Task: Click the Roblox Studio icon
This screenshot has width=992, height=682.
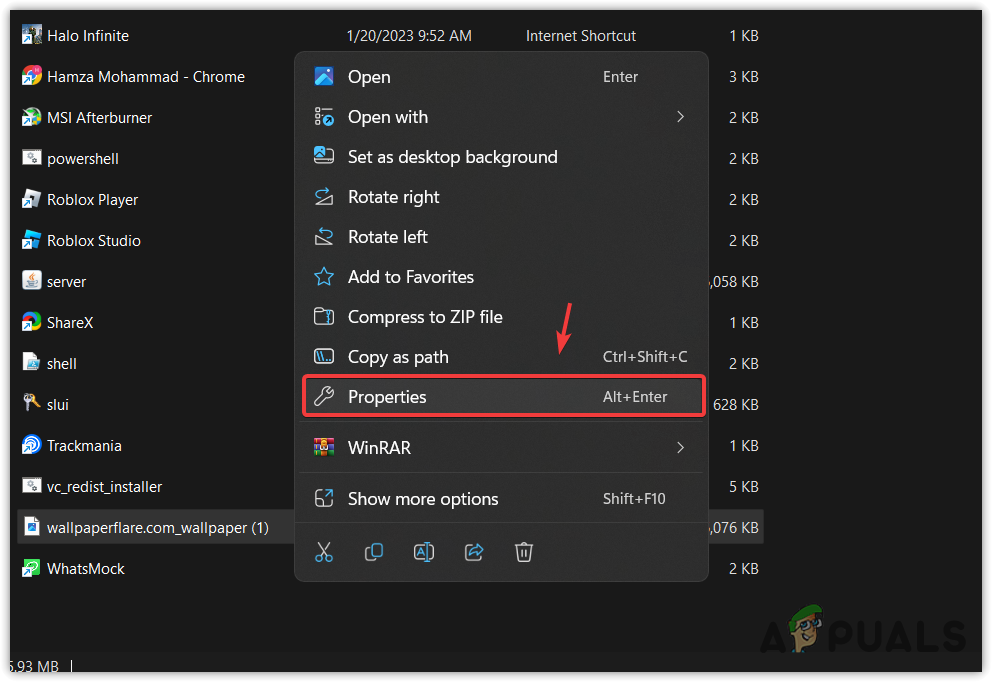Action: click(x=32, y=240)
